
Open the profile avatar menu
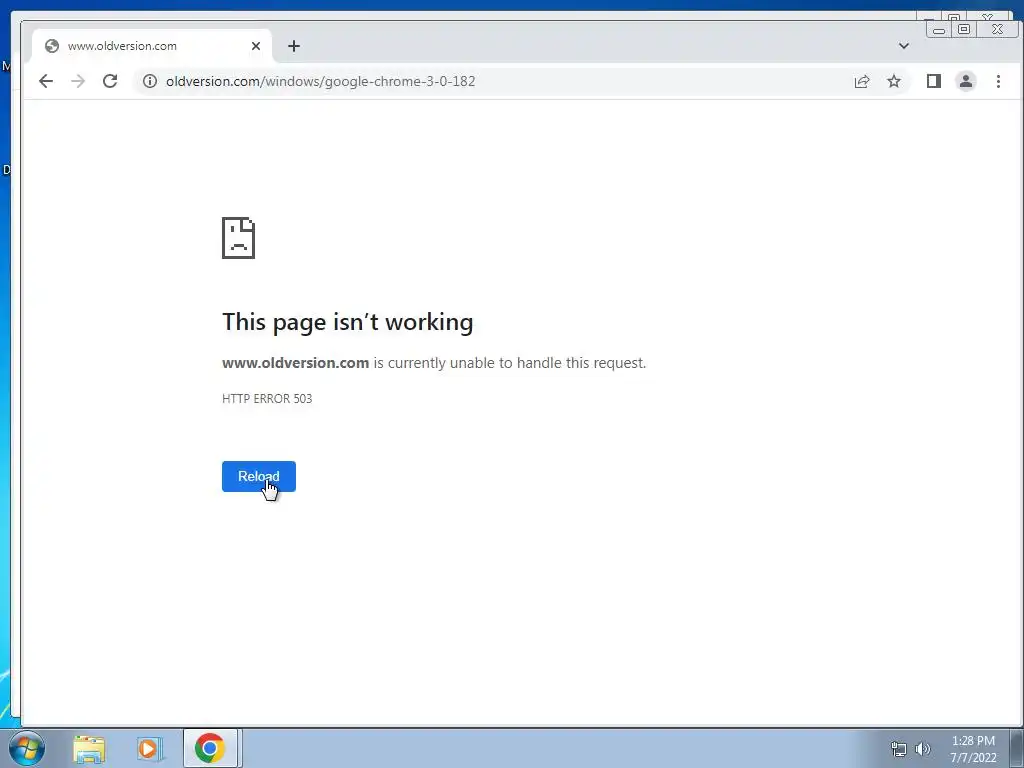click(x=966, y=81)
